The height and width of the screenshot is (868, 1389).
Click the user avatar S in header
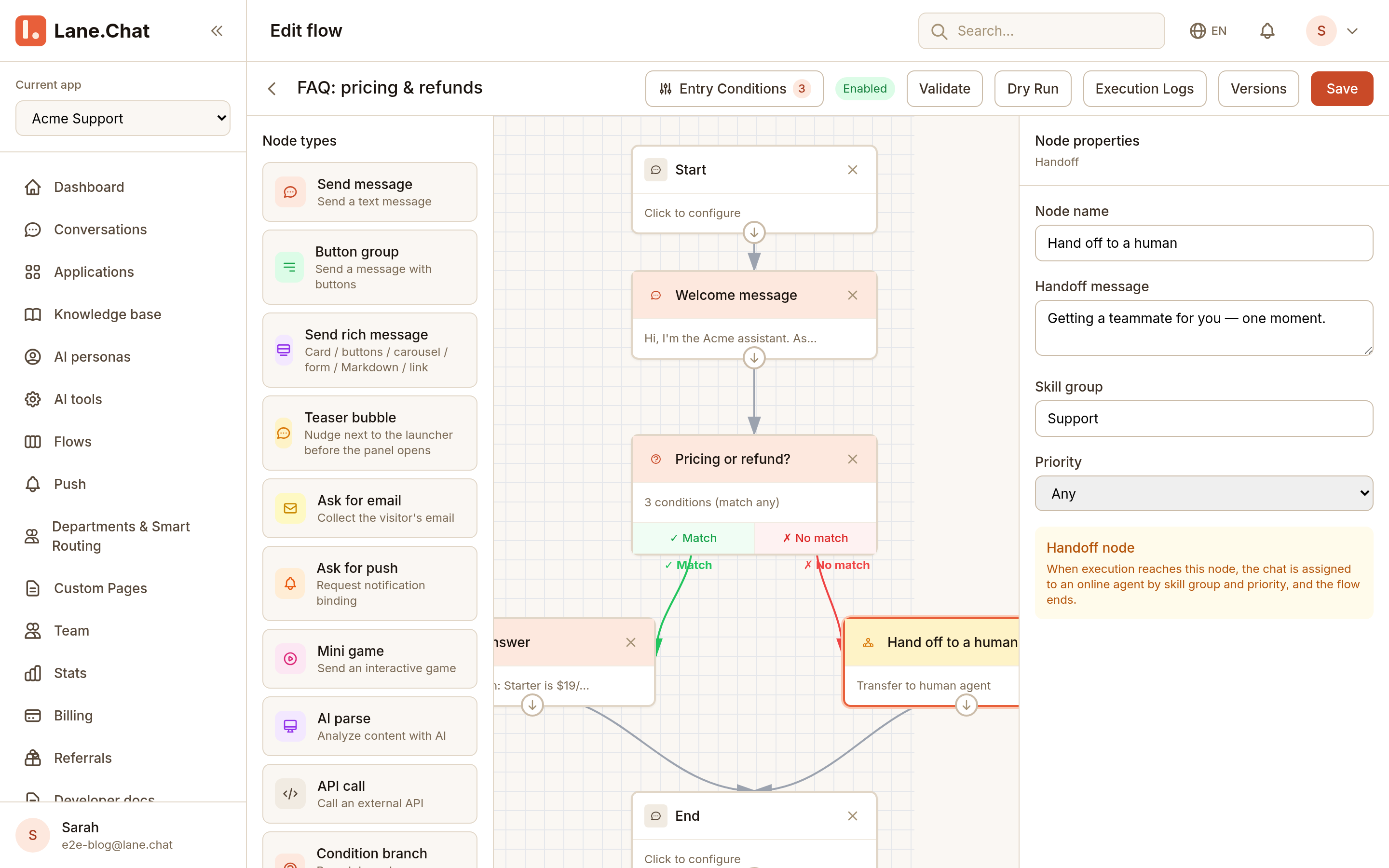pyautogui.click(x=1321, y=31)
